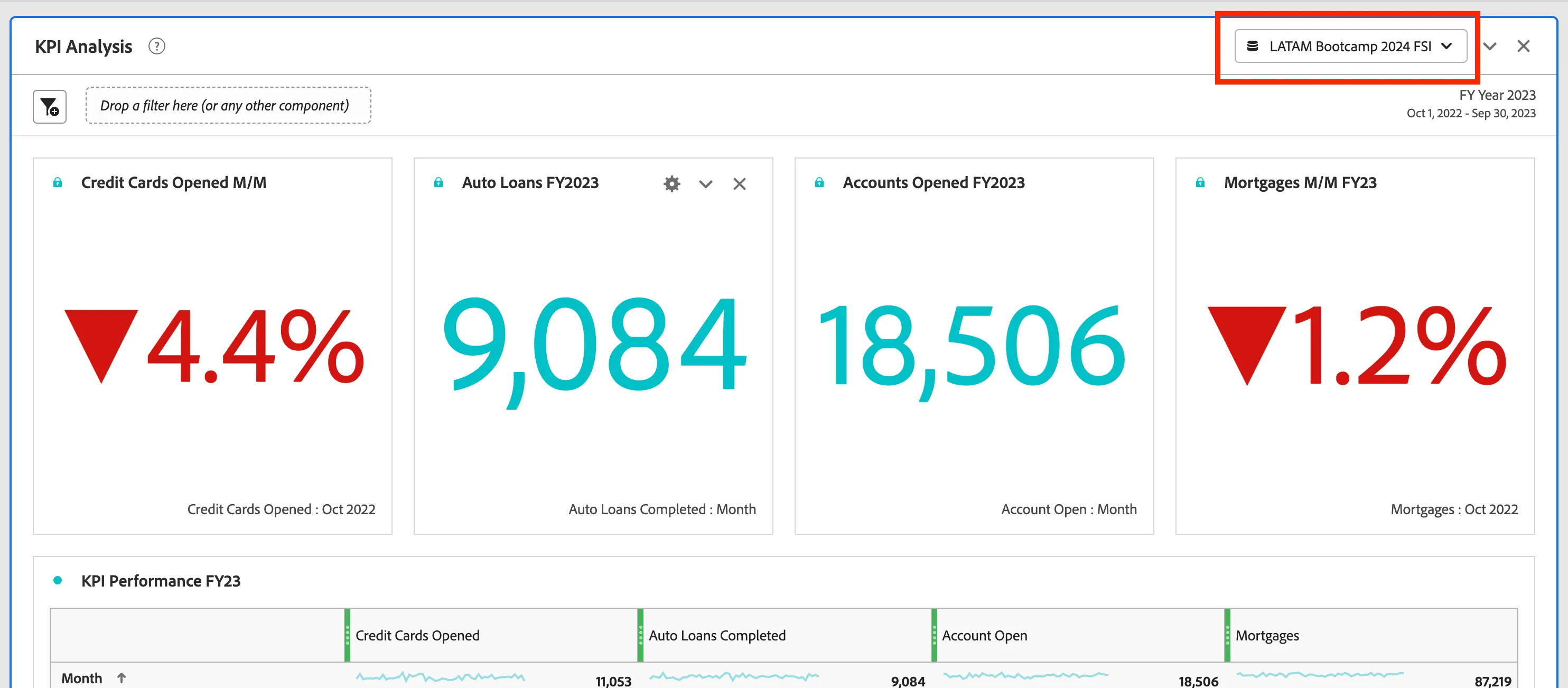1568x688 pixels.
Task: Click the 87,219 total in the table
Action: click(1492, 681)
